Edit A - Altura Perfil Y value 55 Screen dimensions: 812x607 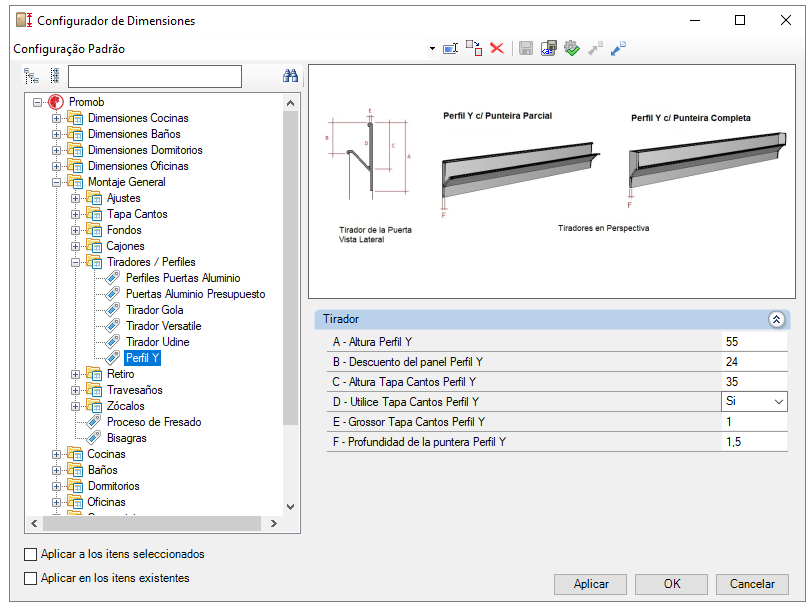754,342
